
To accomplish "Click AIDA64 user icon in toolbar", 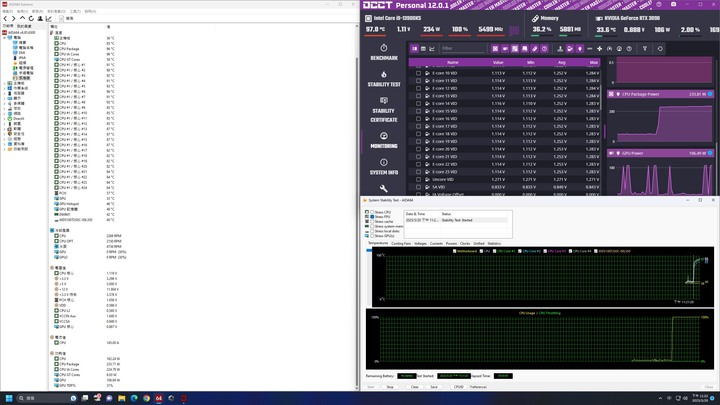I will pyautogui.click(x=40, y=18).
